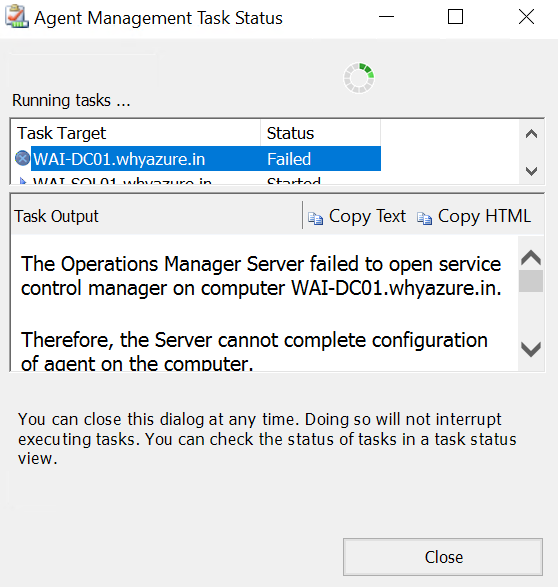Minimize the Agent Management Task Status window
Viewport: 558px width, 587px height.
coord(386,17)
